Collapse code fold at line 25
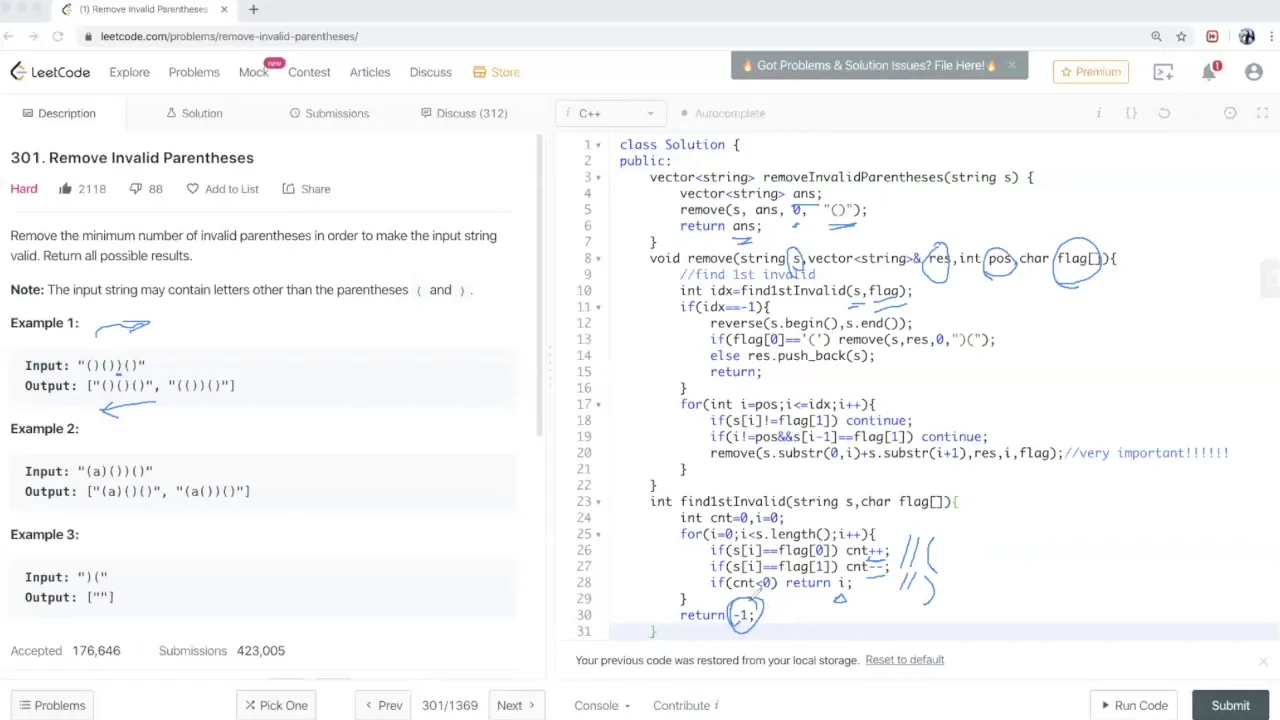The width and height of the screenshot is (1280, 720). [598, 534]
